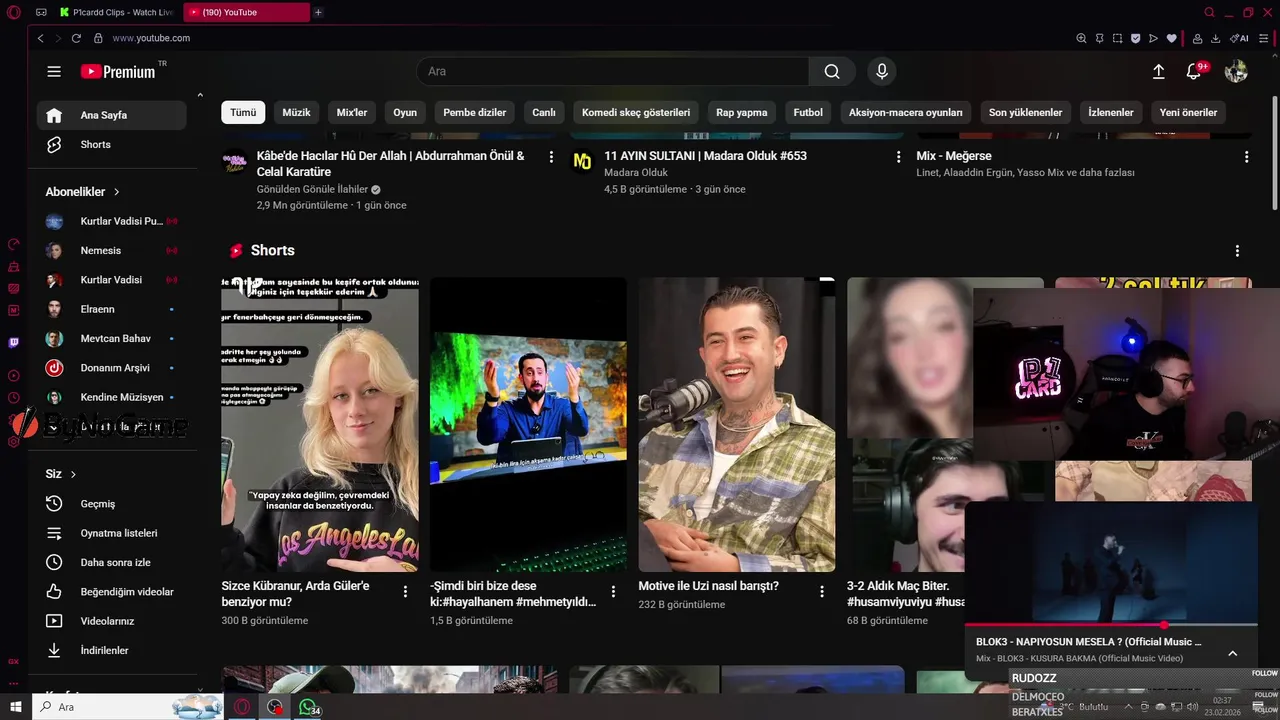Open the Windows Start menu
This screenshot has width=1280, height=720.
tap(16, 707)
